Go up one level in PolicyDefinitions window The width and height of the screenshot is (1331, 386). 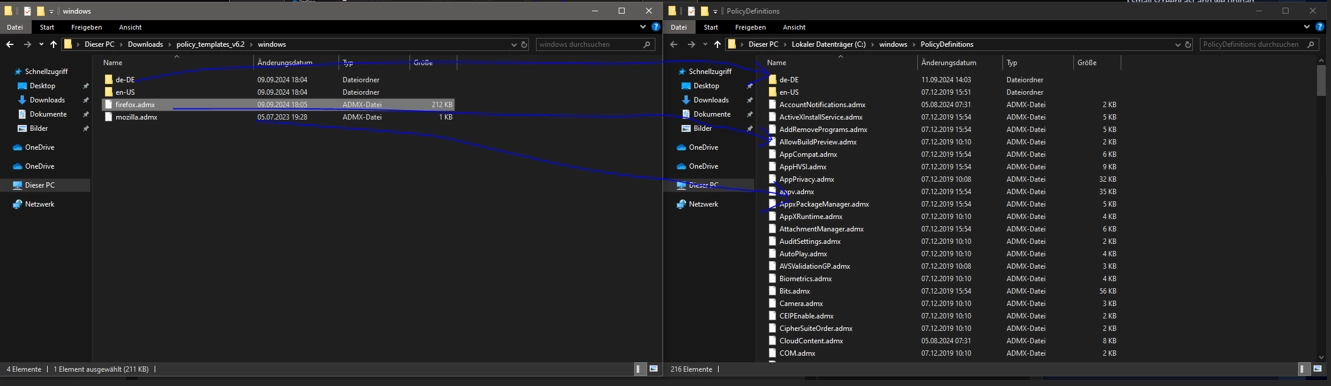pyautogui.click(x=717, y=44)
